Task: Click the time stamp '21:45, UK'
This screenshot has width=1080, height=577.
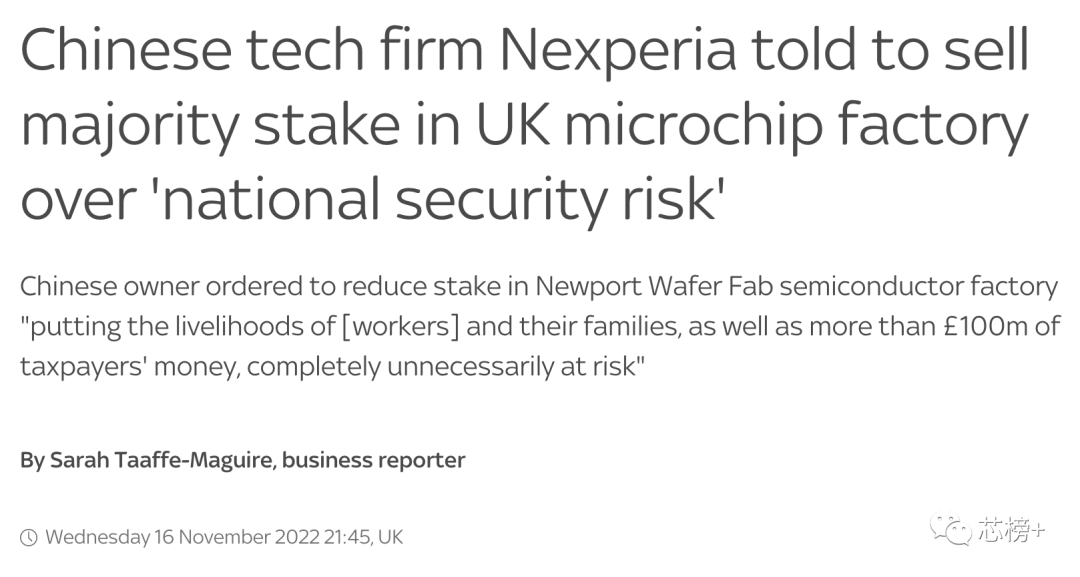Action: (x=364, y=537)
